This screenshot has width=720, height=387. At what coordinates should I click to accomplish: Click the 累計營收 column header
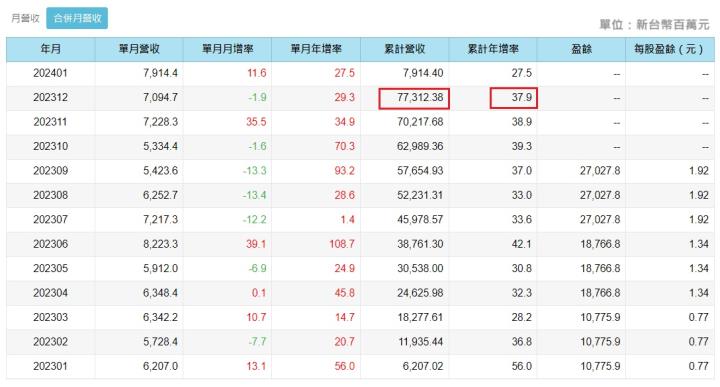[405, 49]
